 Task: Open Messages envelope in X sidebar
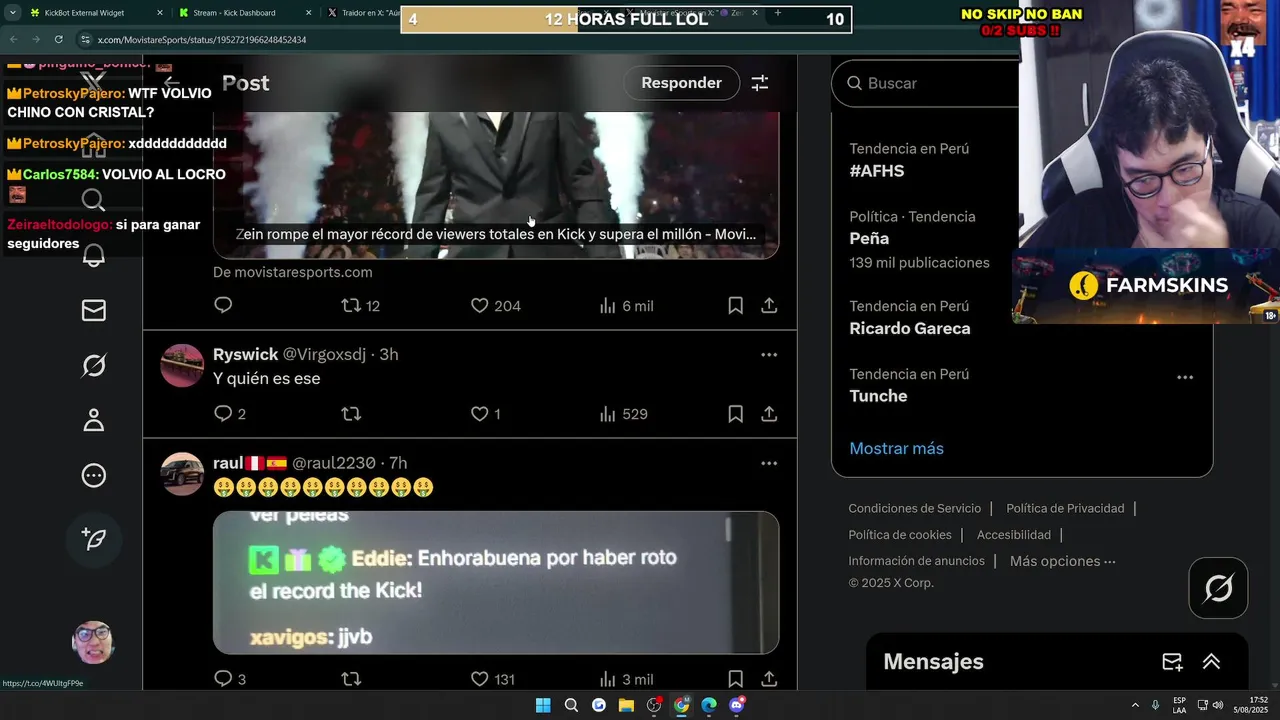point(93,311)
